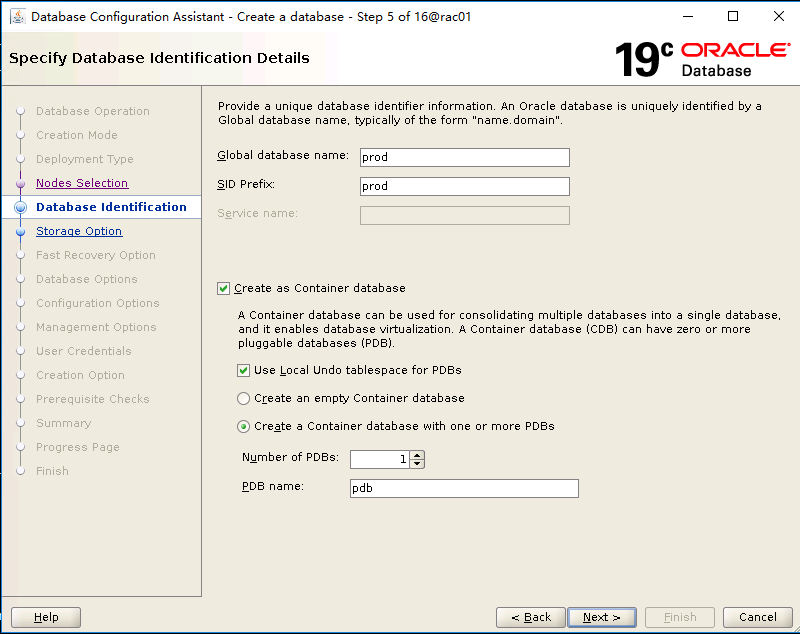Click the greyed-out Finish button
Screen dimensions: 800x634
click(680, 617)
